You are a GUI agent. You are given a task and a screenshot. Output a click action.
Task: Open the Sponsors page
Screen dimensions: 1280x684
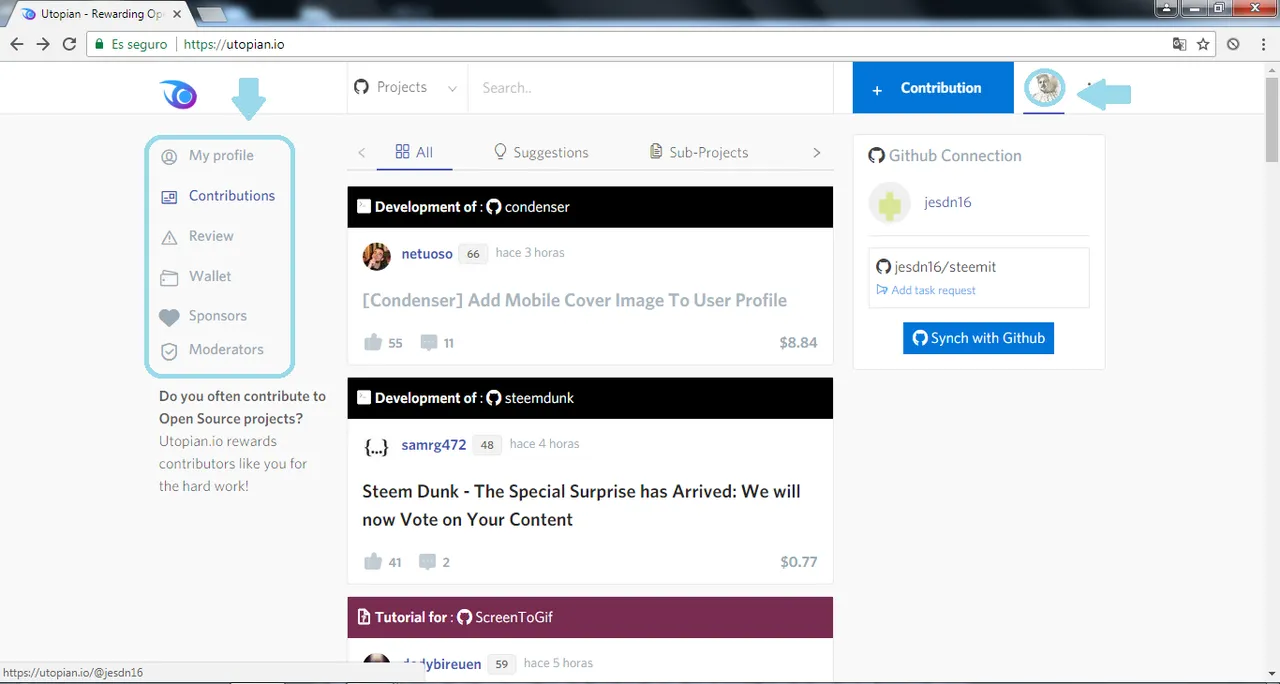click(x=218, y=316)
